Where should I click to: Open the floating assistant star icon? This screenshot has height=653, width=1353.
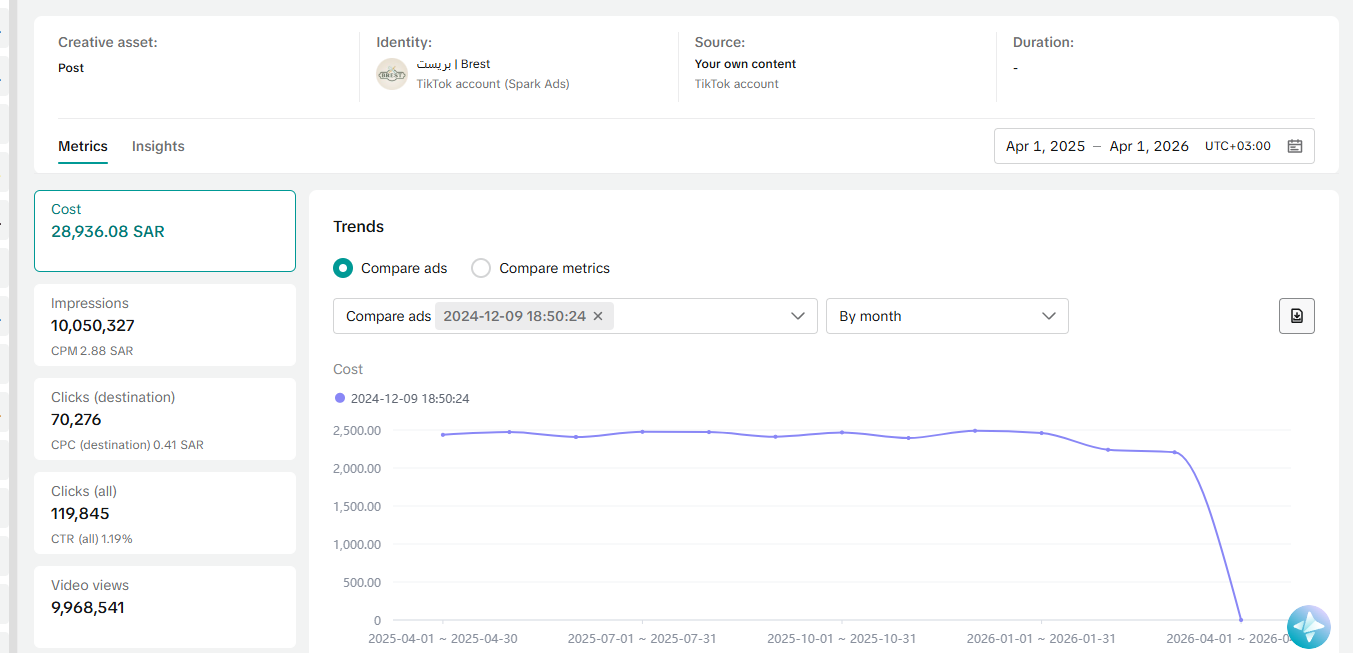click(1309, 628)
